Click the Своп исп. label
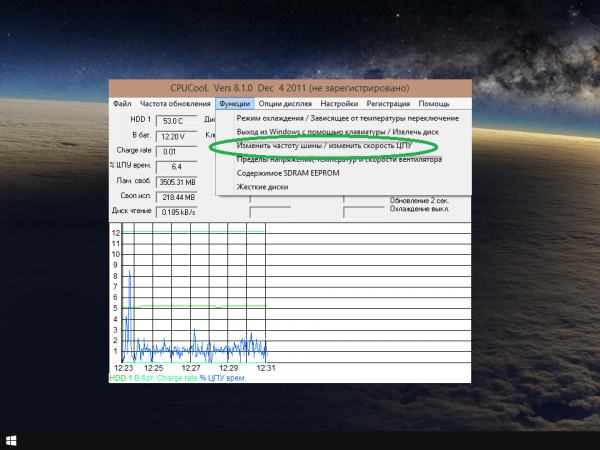 [x=136, y=196]
